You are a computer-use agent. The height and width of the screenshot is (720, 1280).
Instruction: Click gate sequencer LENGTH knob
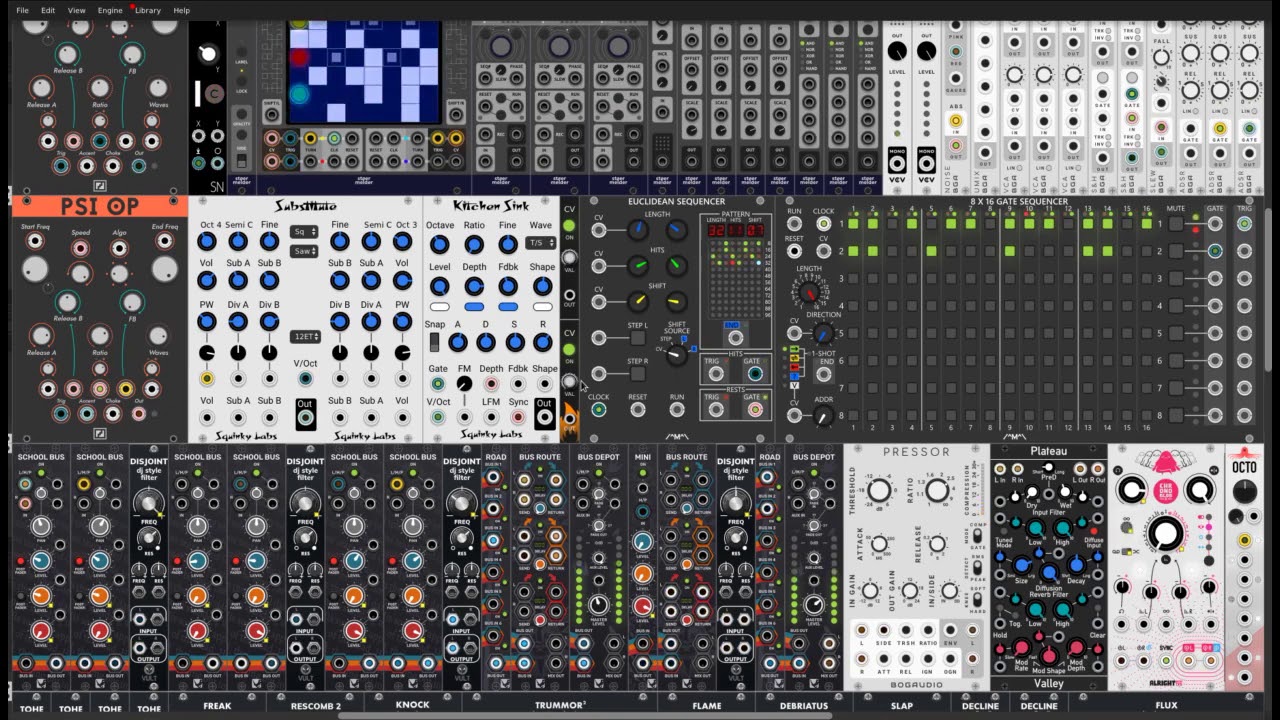tap(809, 293)
